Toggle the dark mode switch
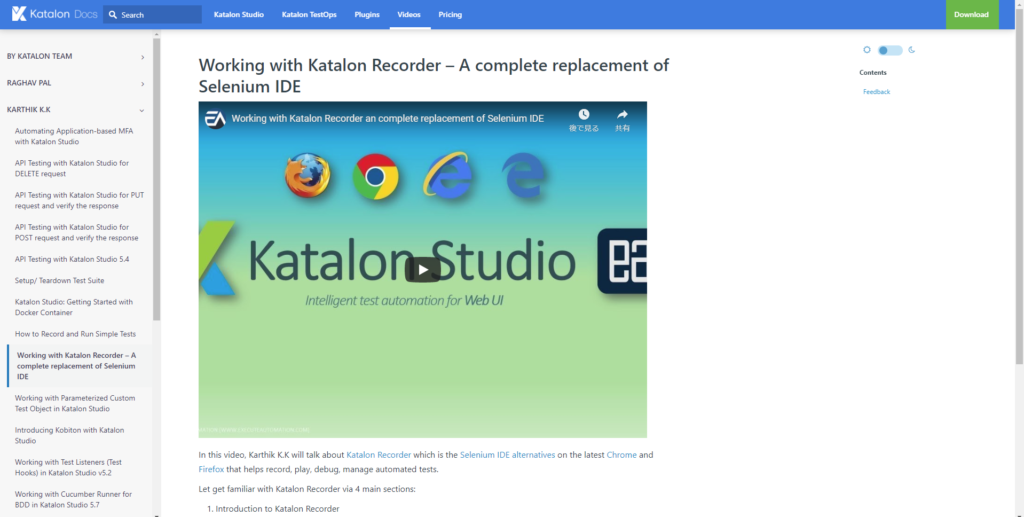This screenshot has height=517, width=1024. pos(889,50)
